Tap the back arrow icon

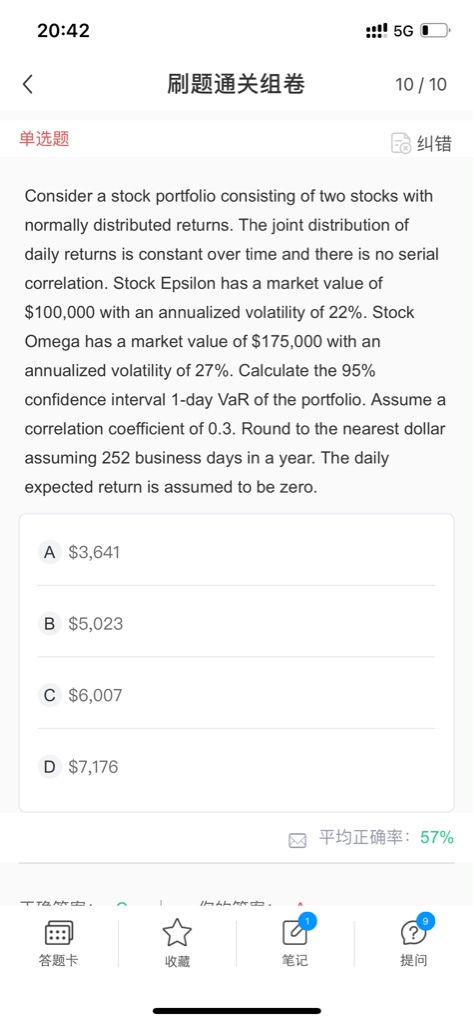(x=27, y=85)
